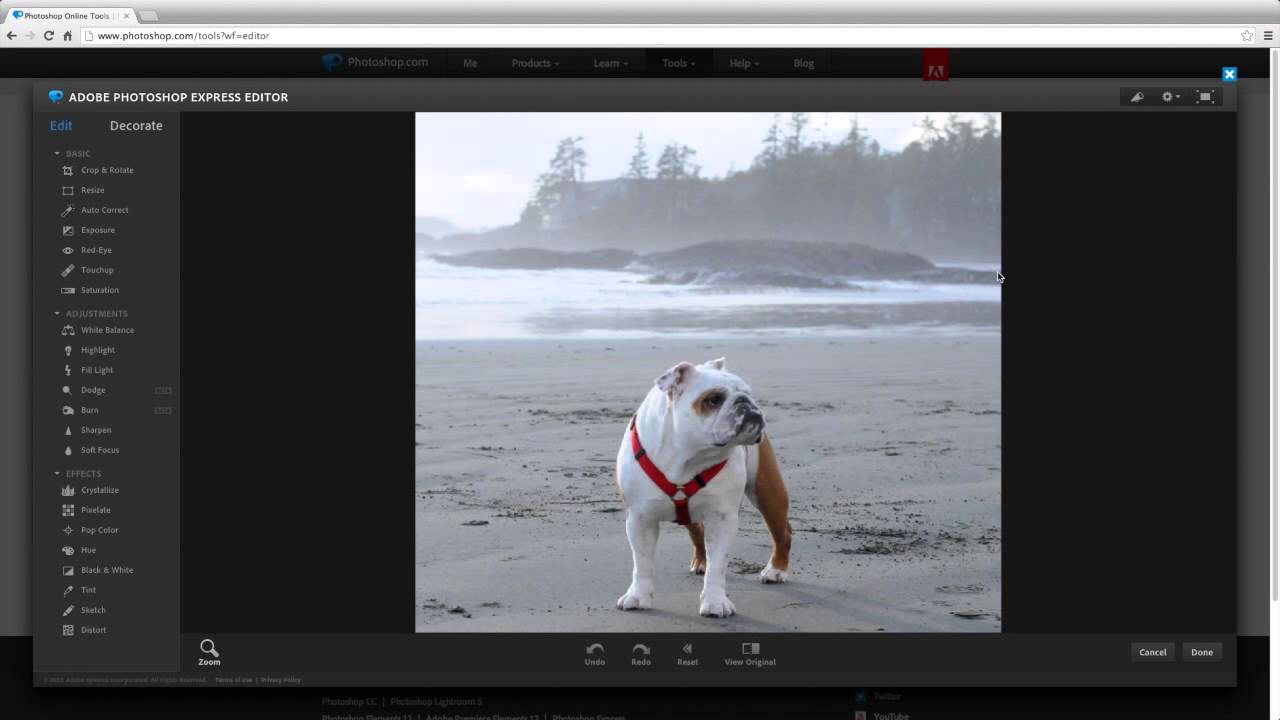
Task: Reload the browser page
Action: [x=48, y=35]
